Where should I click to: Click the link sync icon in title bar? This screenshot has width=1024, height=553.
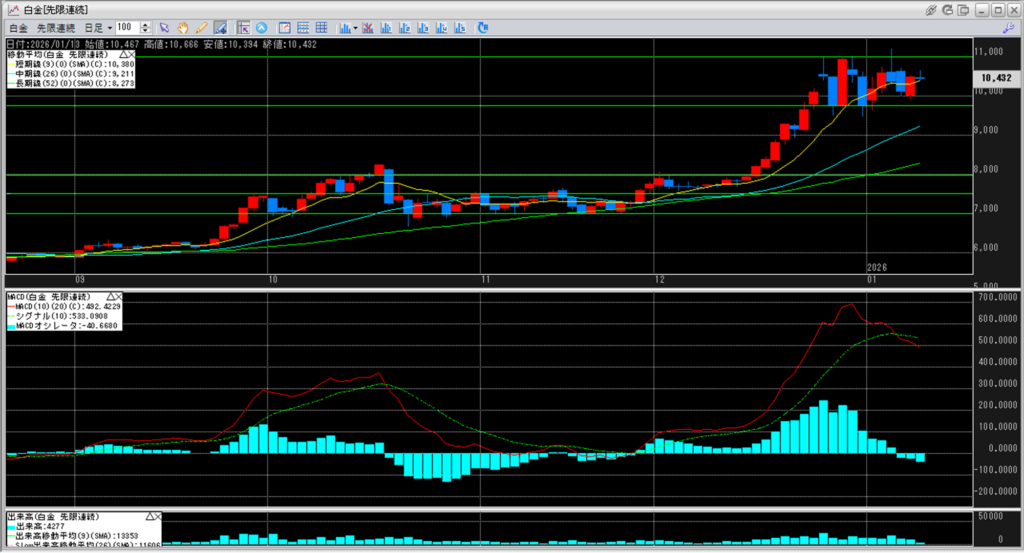pos(931,9)
